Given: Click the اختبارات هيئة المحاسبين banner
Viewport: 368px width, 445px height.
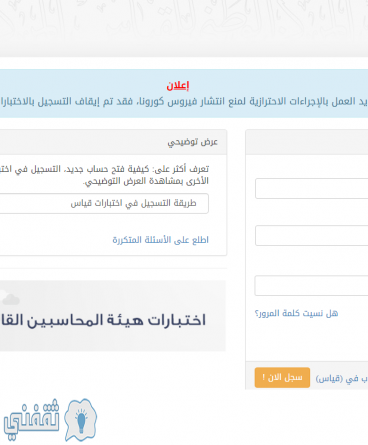Looking at the screenshot, I should click(113, 316).
